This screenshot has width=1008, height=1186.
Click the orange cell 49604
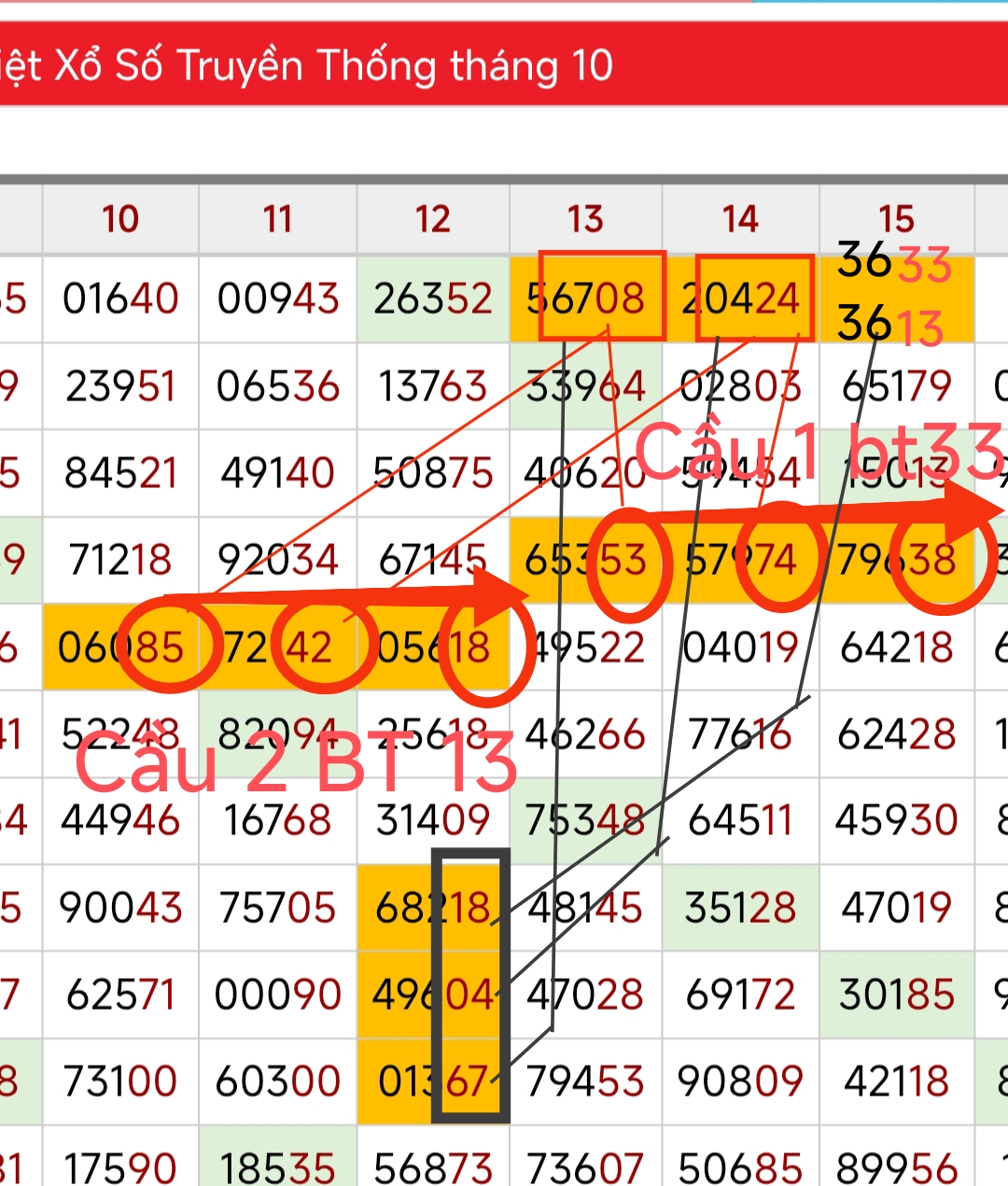(x=433, y=995)
